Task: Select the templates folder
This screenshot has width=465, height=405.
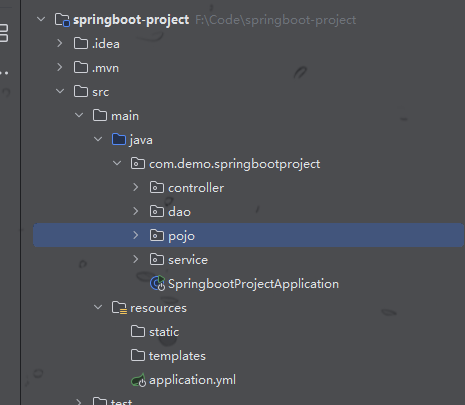Action: pyautogui.click(x=177, y=356)
